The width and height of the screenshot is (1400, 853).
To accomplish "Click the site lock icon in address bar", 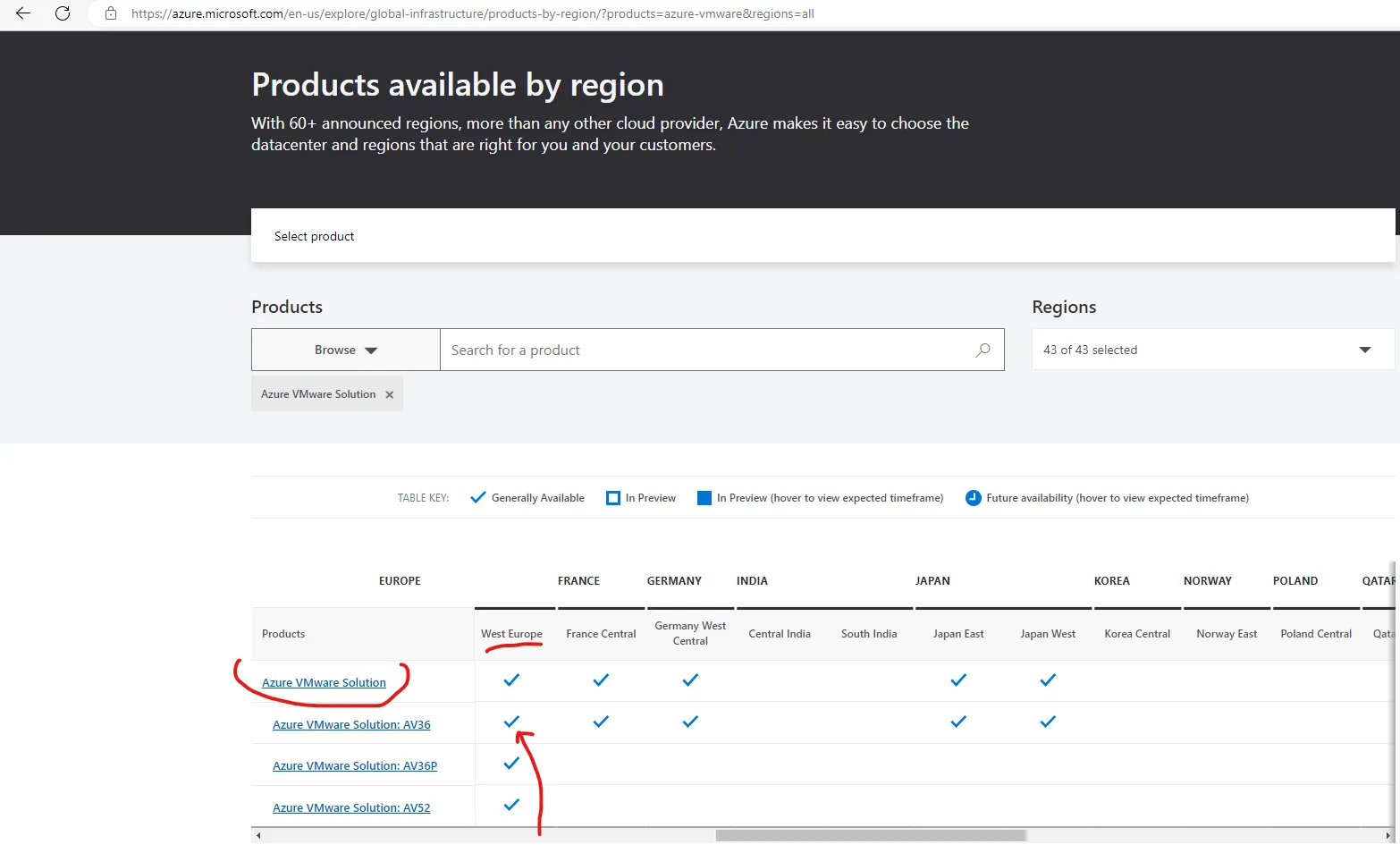I will point(111,13).
